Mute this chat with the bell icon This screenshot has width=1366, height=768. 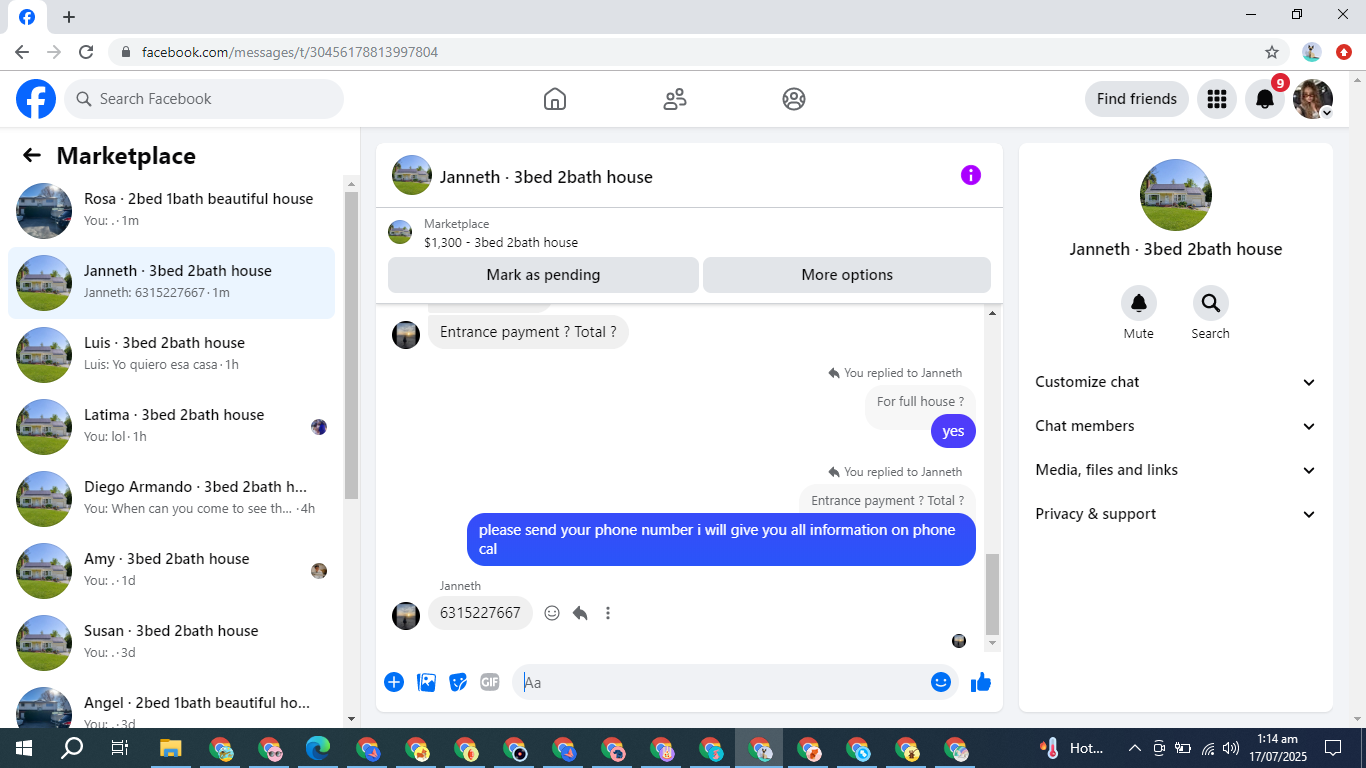[1139, 303]
